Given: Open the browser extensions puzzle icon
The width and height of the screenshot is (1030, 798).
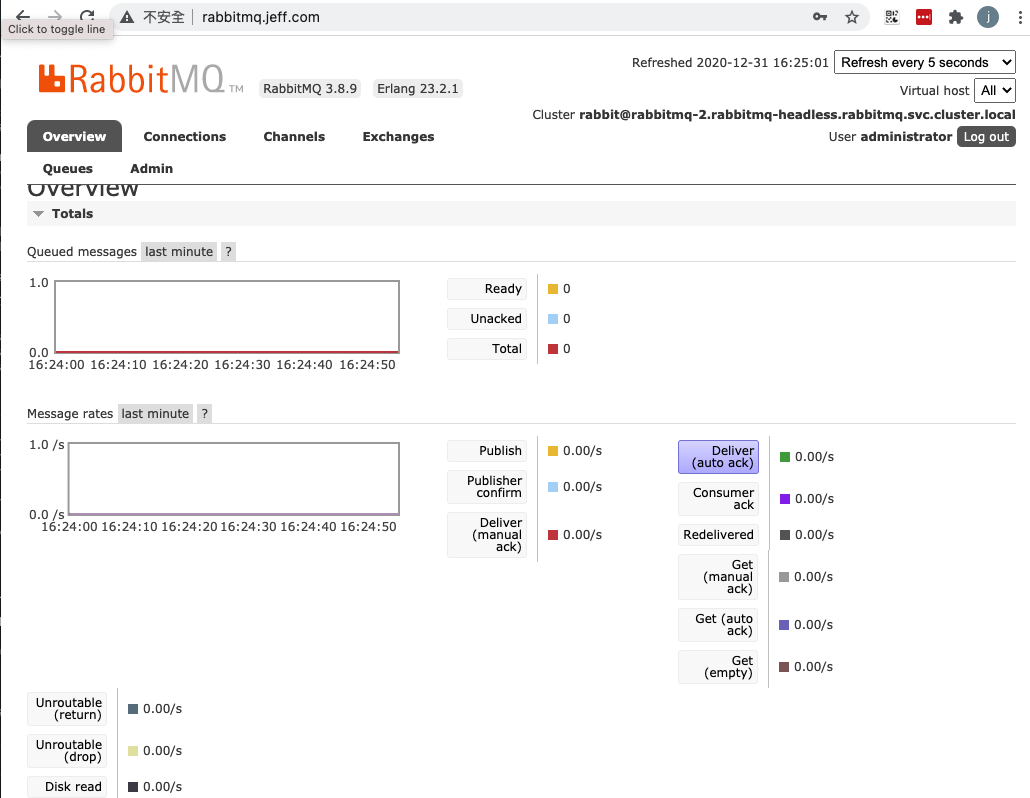Looking at the screenshot, I should [955, 16].
